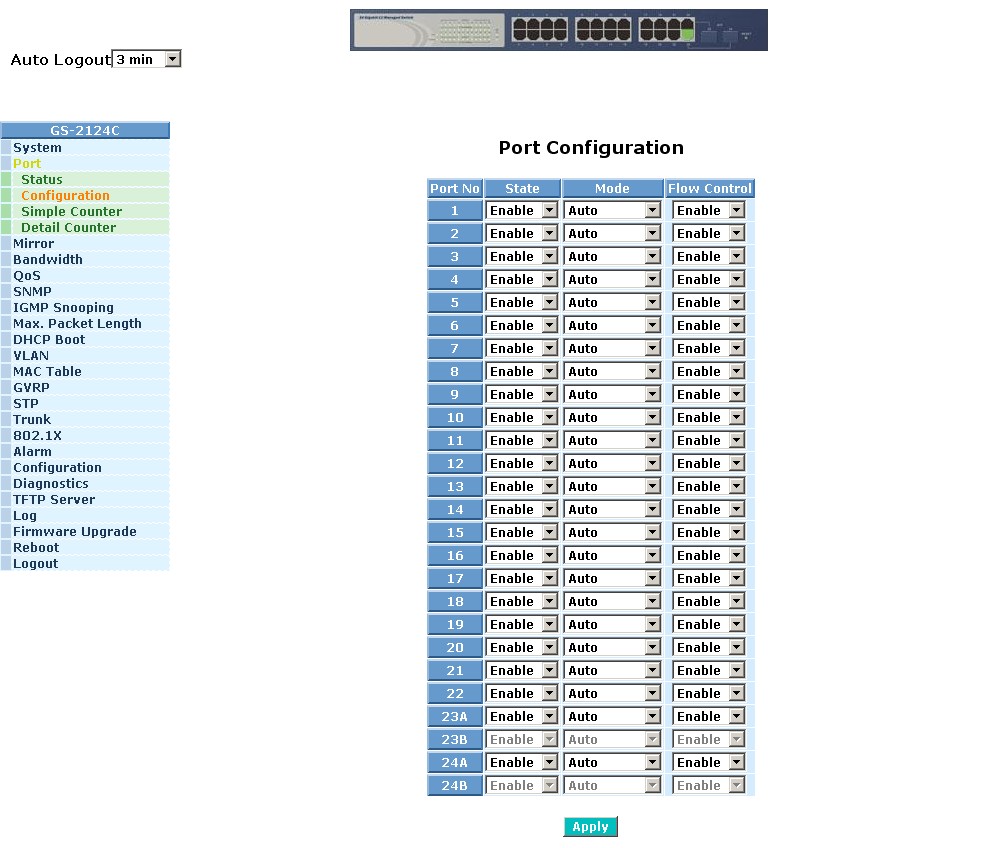Click port number 10 cell
The width and height of the screenshot is (1006, 848).
tap(455, 418)
